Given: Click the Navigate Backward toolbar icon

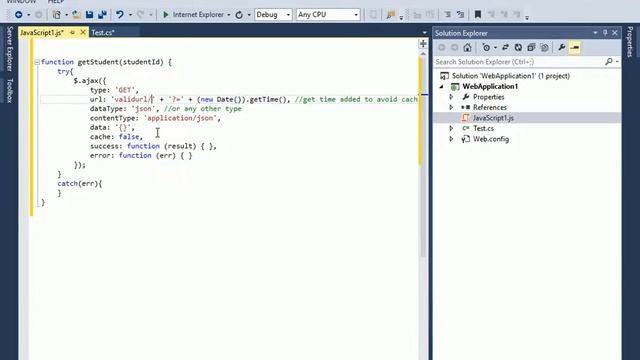Looking at the screenshot, I should tap(18, 15).
